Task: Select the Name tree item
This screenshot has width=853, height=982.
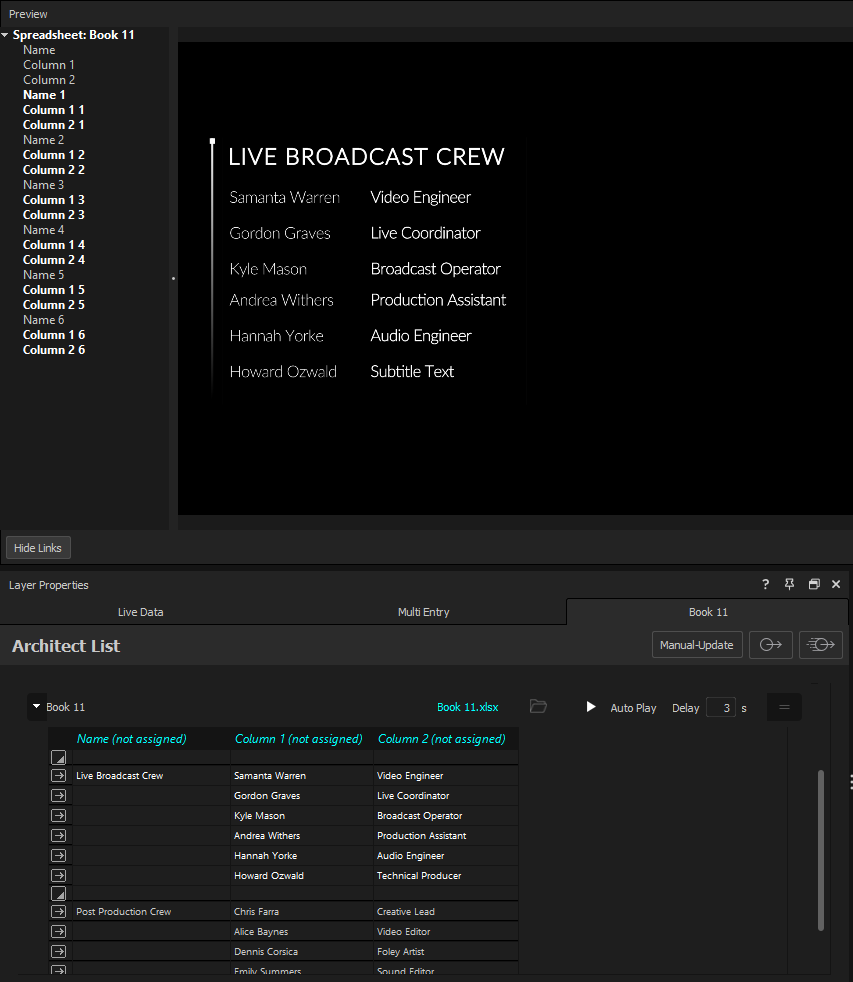Action: (39, 50)
